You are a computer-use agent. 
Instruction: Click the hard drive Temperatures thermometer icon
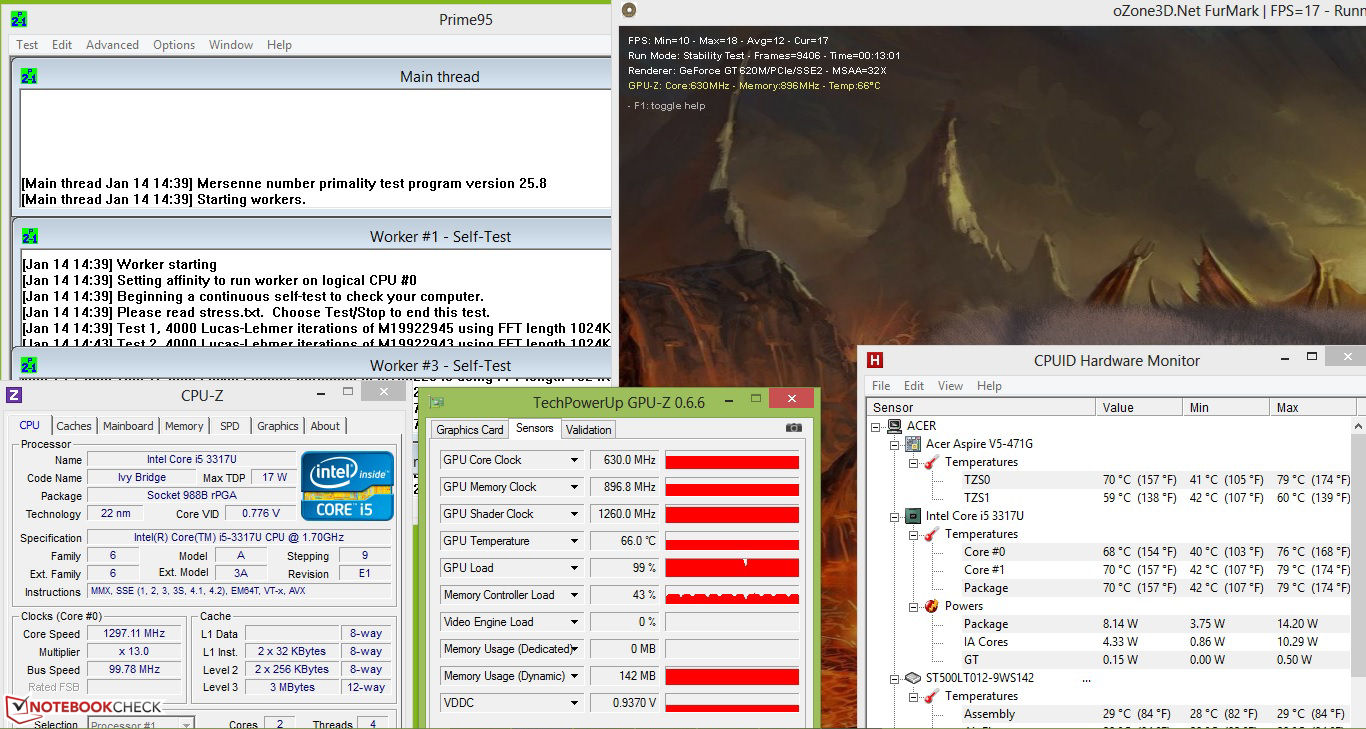tap(931, 696)
